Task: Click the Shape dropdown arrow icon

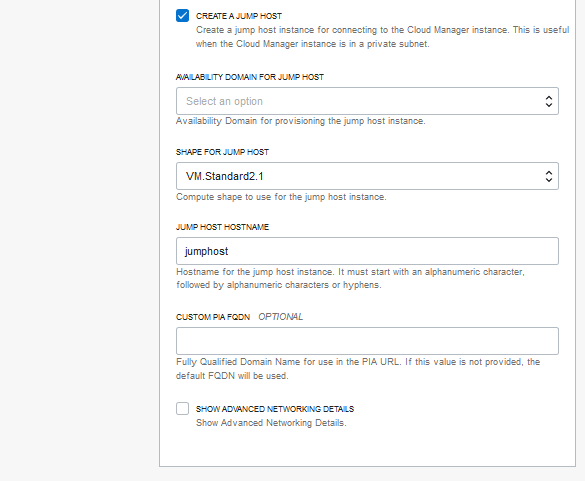Action: [x=548, y=176]
